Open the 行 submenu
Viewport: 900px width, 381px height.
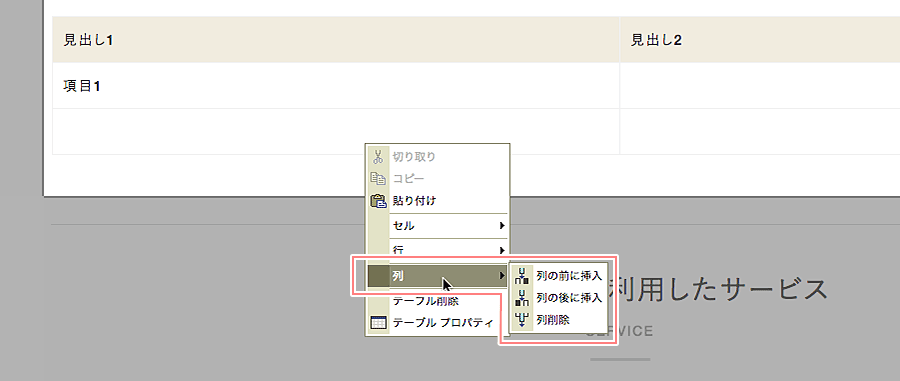[437, 250]
